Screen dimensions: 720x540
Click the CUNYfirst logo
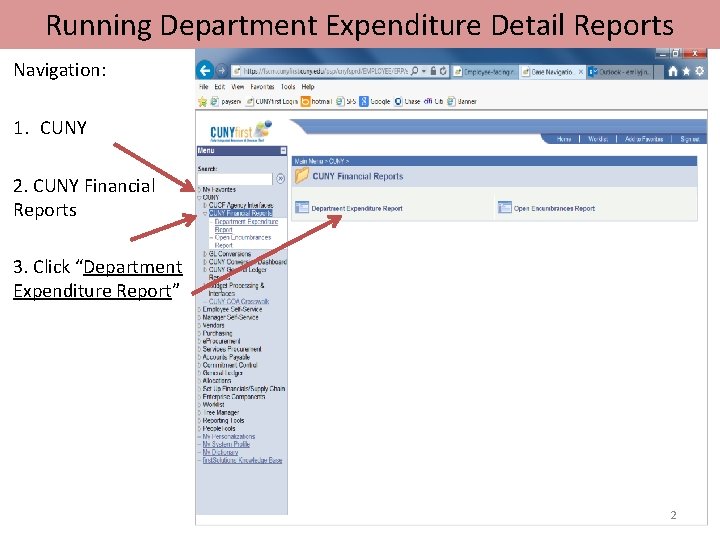click(241, 131)
